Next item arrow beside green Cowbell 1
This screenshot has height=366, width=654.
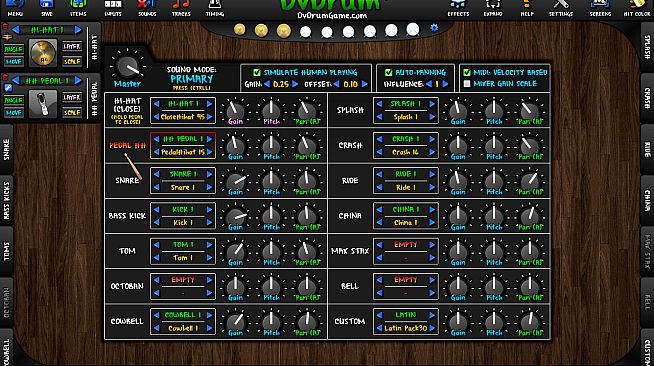(209, 315)
